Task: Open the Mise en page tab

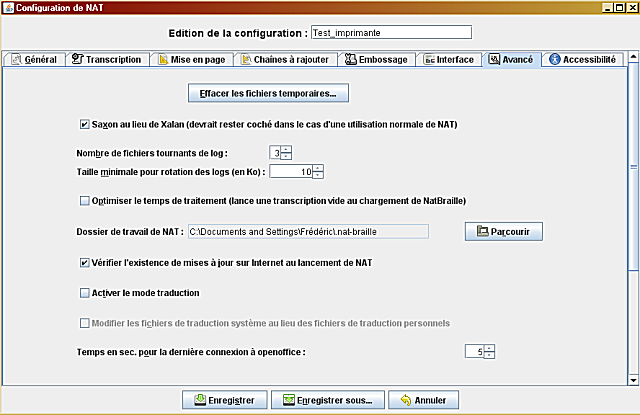Action: coord(192,60)
